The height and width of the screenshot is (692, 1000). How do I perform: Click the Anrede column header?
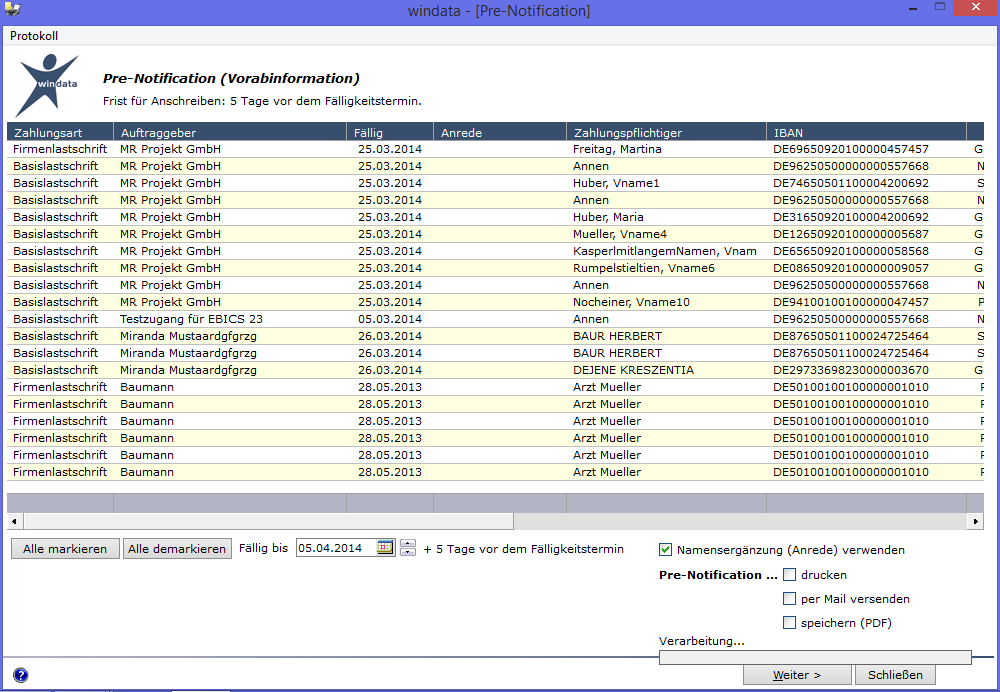coord(500,132)
